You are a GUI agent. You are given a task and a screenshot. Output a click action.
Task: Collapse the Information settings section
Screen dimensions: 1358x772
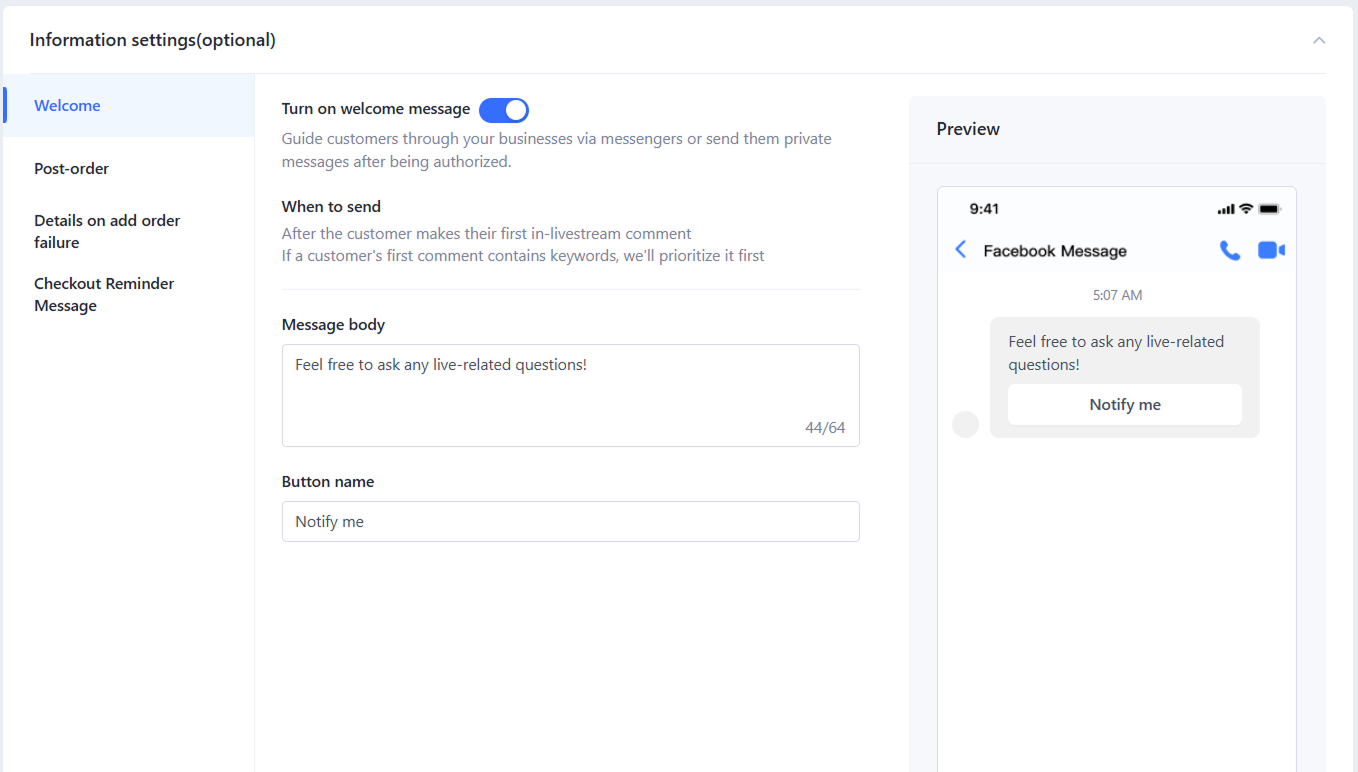tap(1319, 40)
